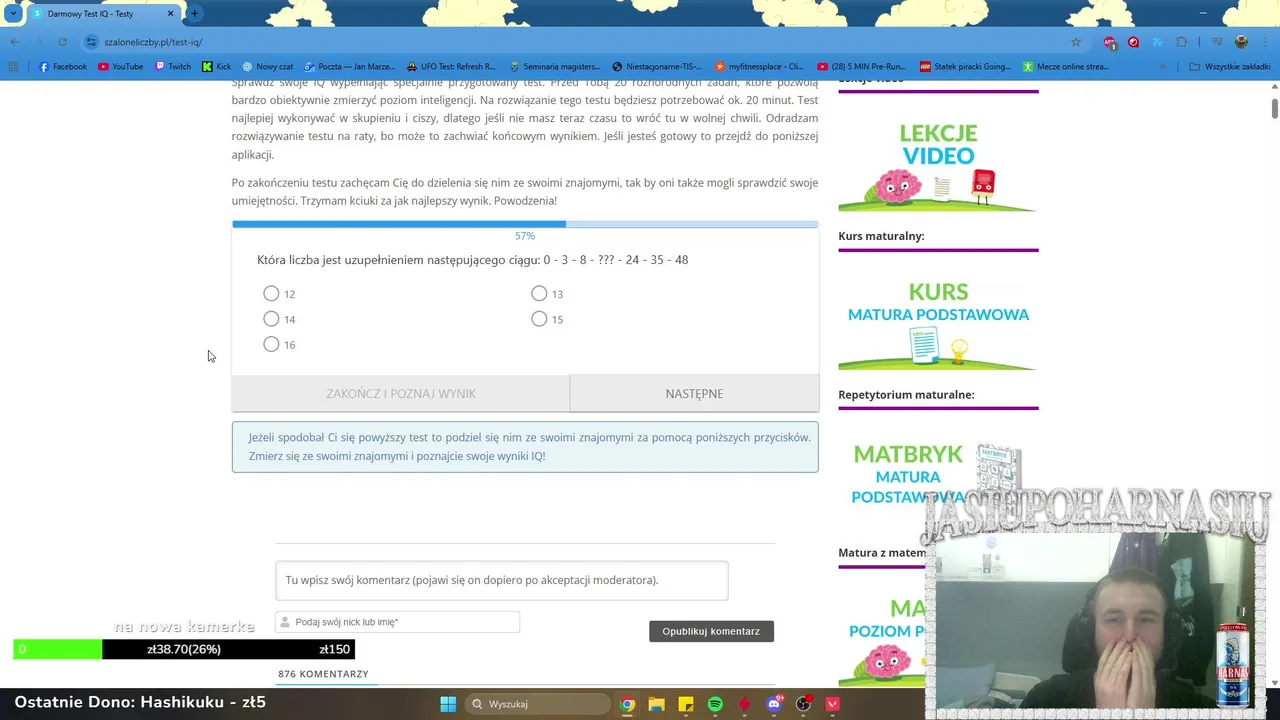The width and height of the screenshot is (1280, 720).
Task: Open OBS Studio from the taskbar
Action: coord(803,704)
